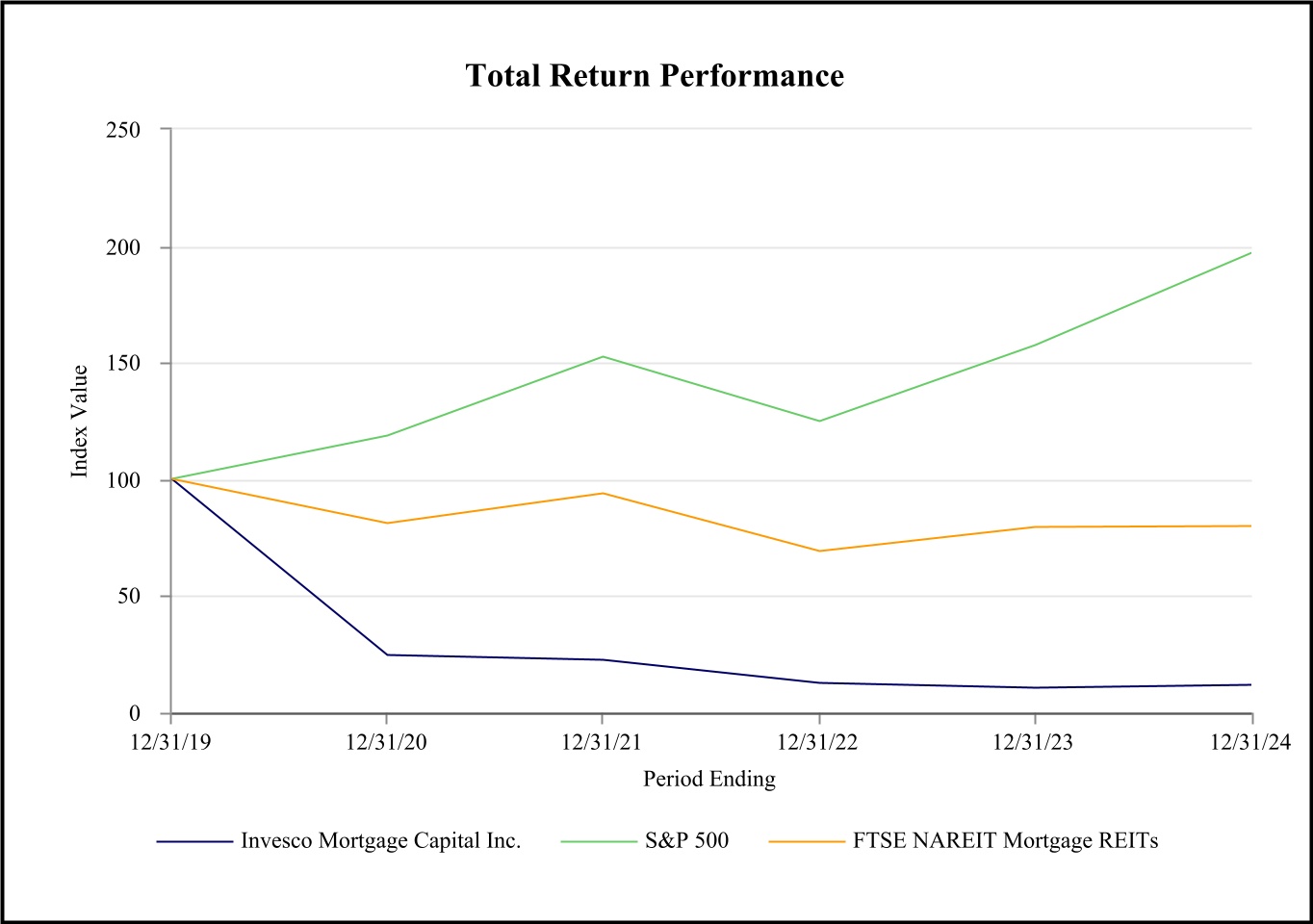Image resolution: width=1313 pixels, height=924 pixels.
Task: Select the 12/31/23 x-axis date label
Action: 1035,742
